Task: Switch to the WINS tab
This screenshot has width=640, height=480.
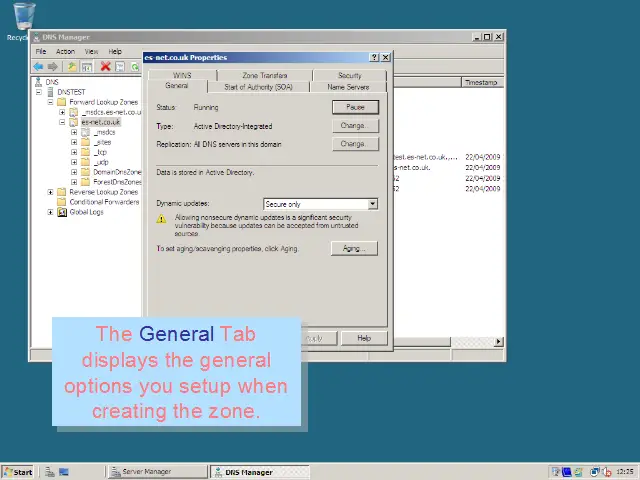Action: 182,76
